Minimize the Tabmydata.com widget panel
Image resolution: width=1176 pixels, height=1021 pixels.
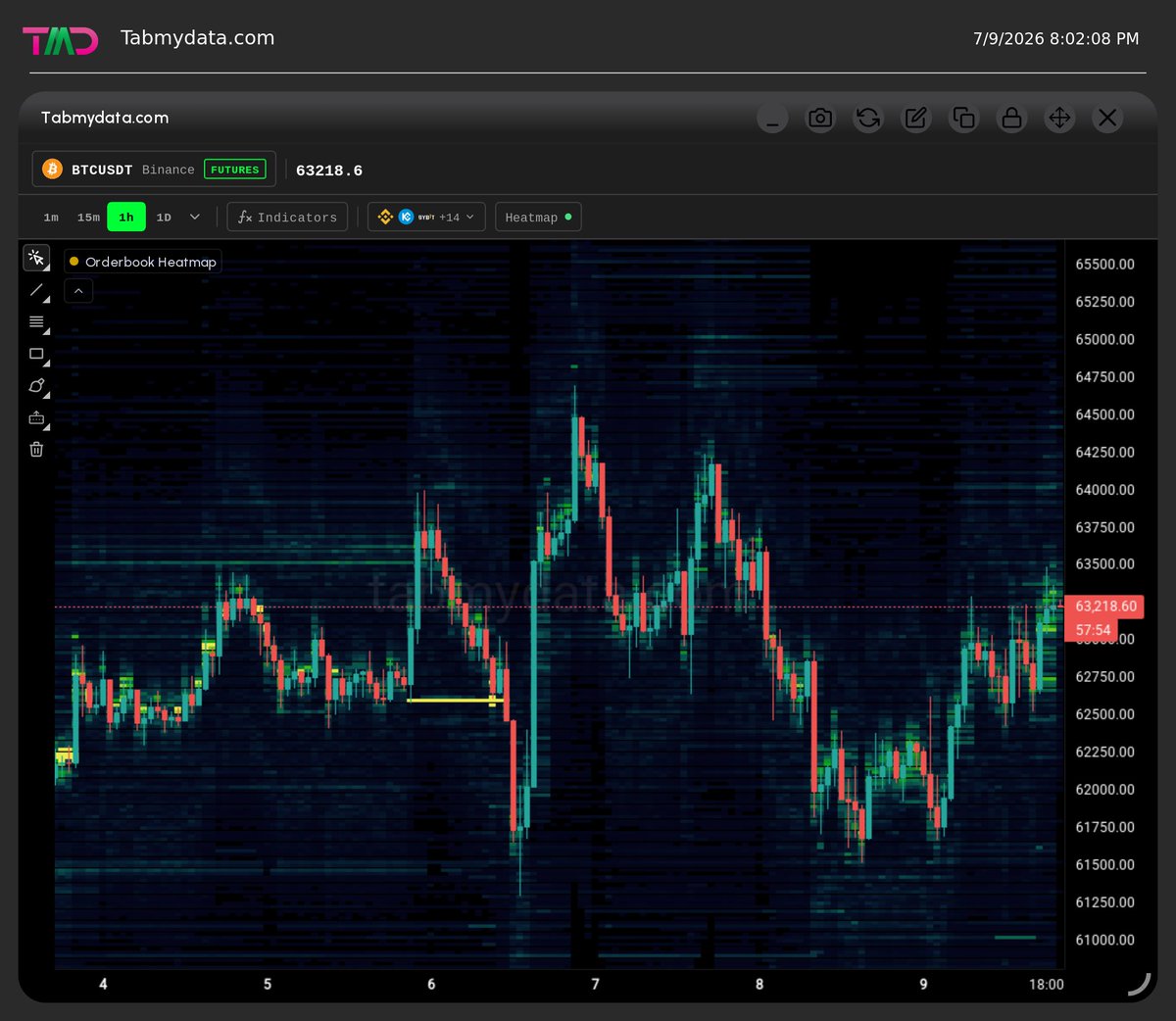[x=772, y=119]
